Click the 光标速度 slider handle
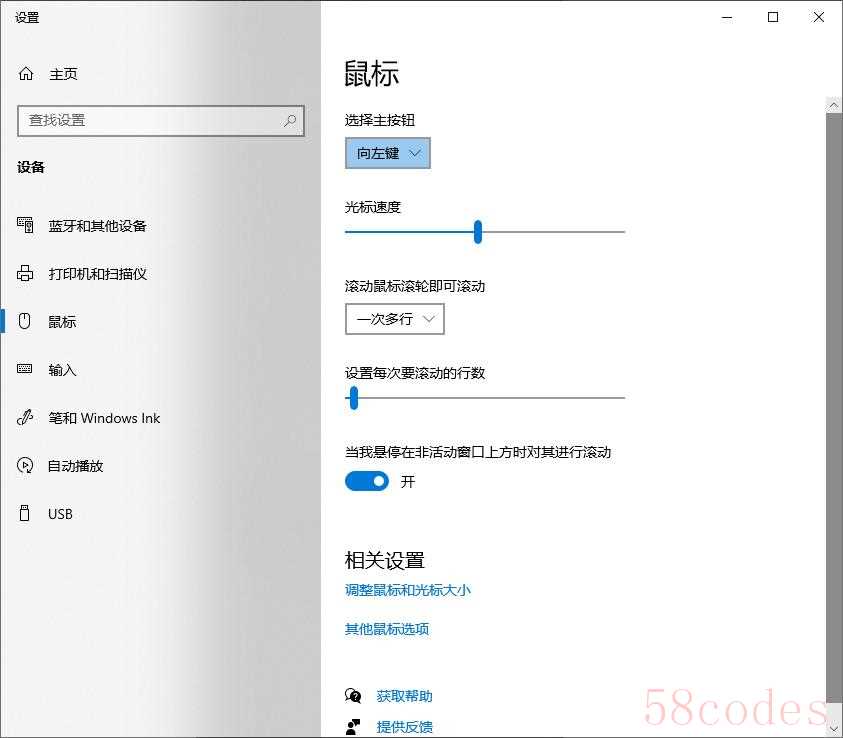 coord(477,232)
